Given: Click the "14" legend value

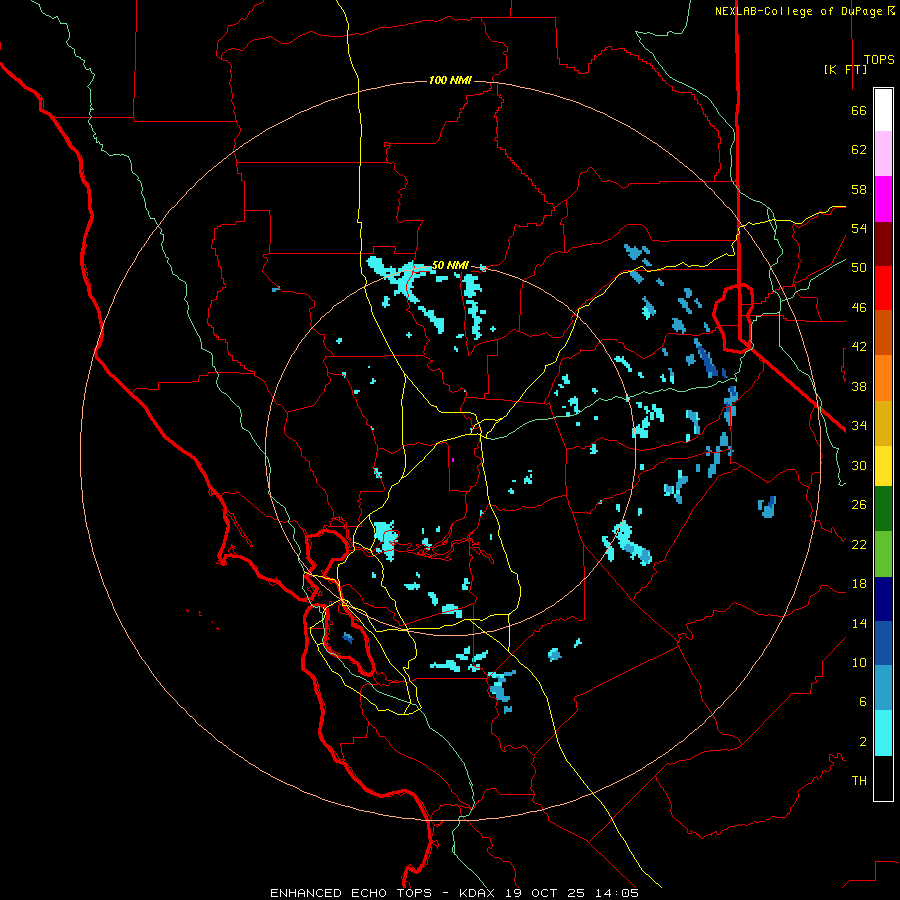Looking at the screenshot, I should 859,623.
